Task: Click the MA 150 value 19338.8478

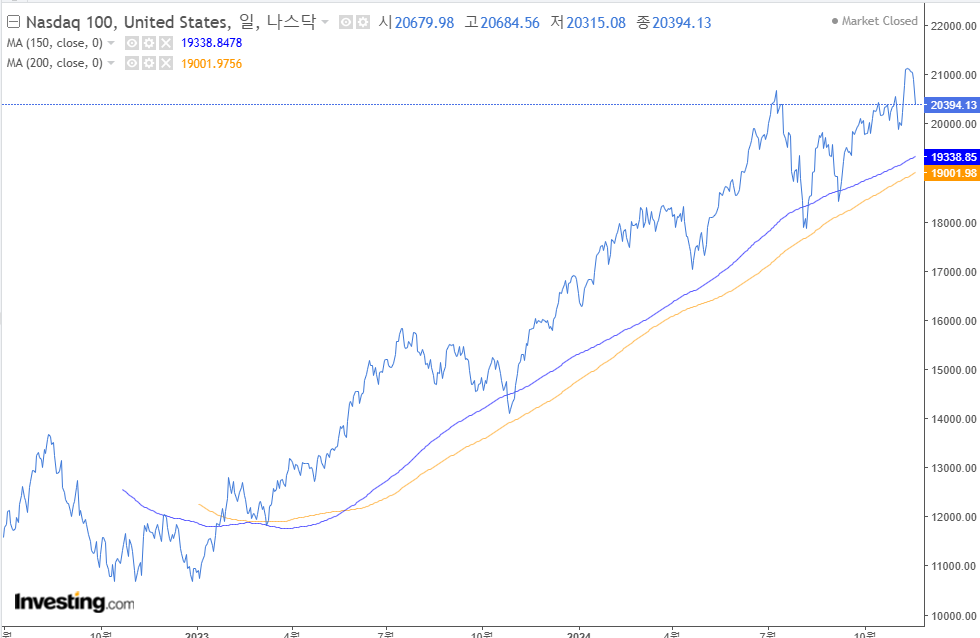Action: tap(211, 43)
